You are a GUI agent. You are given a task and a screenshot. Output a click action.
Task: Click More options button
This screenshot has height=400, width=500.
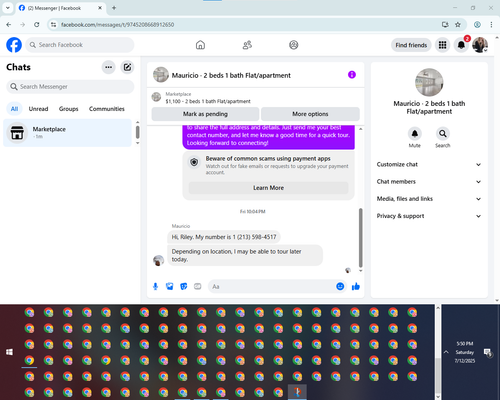click(310, 114)
